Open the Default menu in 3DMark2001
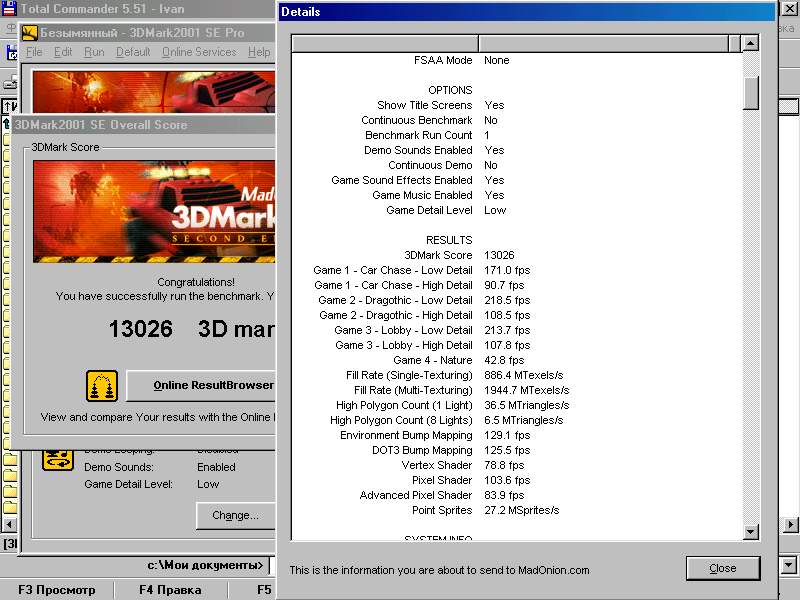 point(133,52)
